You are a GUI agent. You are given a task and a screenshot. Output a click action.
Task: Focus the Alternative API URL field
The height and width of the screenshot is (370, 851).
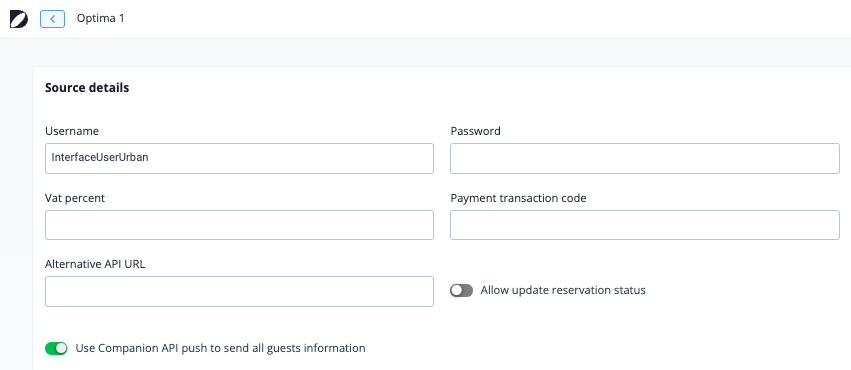(x=239, y=291)
